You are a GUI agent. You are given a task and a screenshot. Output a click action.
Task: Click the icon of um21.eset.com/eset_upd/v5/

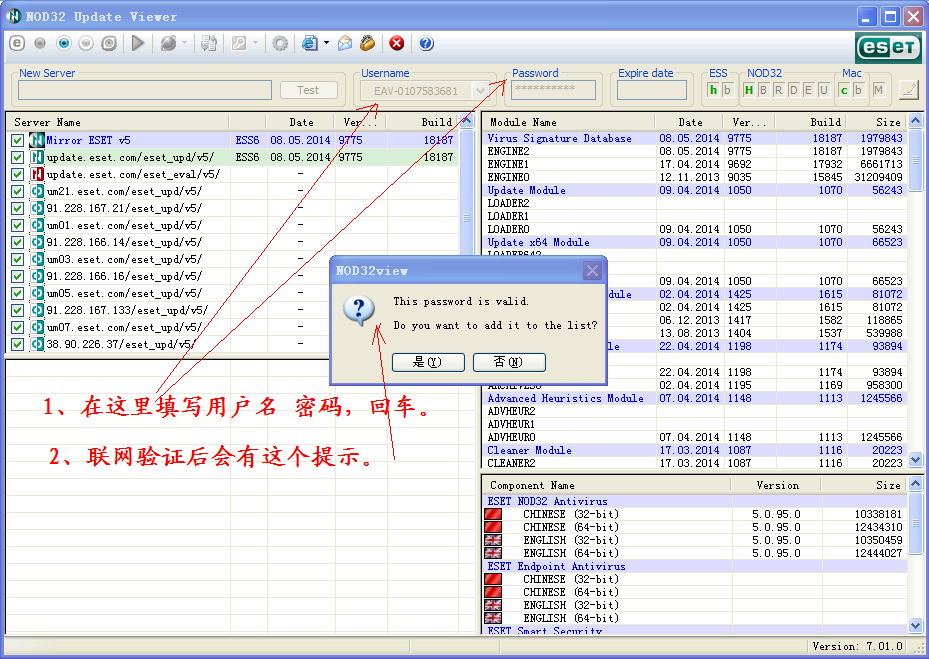click(37, 191)
